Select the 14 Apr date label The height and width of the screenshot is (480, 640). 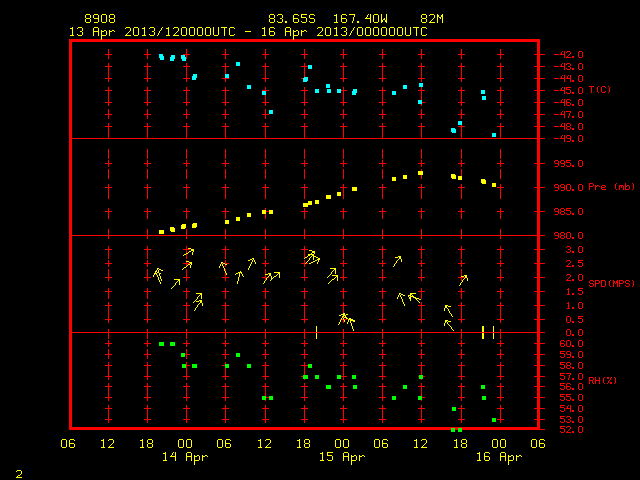click(x=185, y=457)
